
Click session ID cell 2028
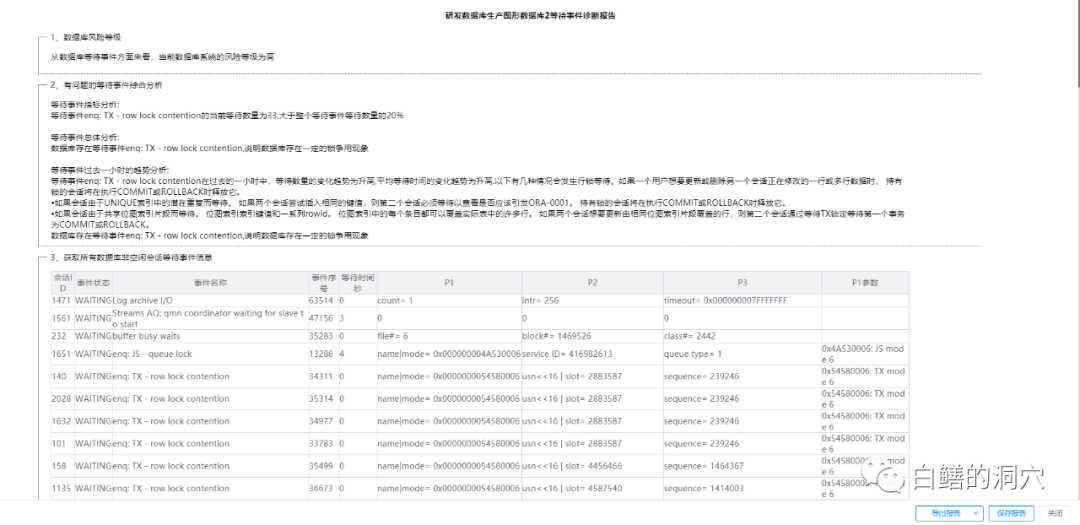[61, 399]
